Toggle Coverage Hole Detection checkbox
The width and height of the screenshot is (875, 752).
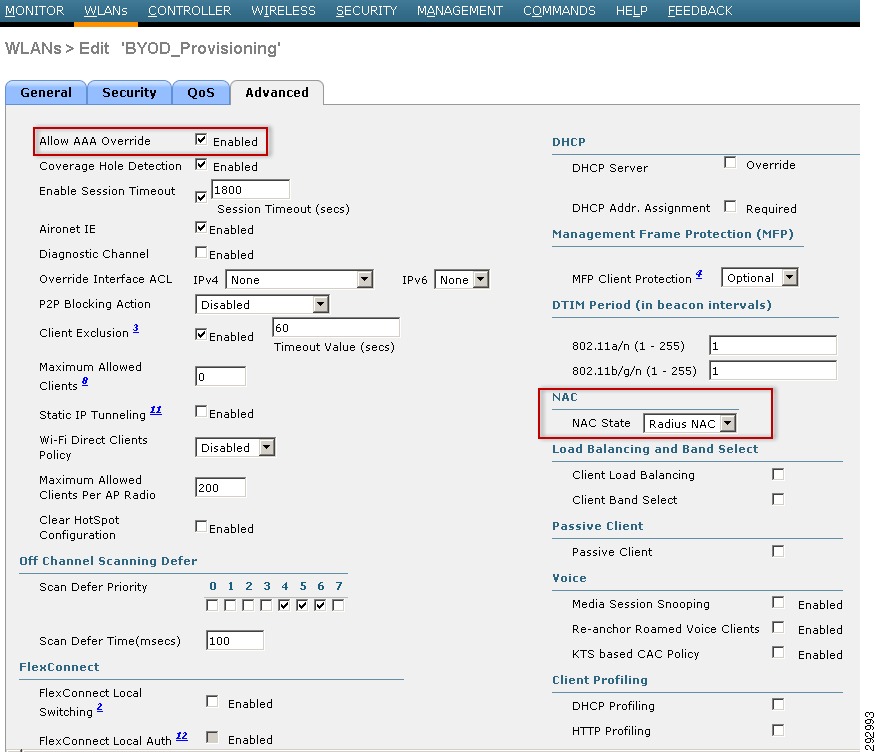pyautogui.click(x=201, y=165)
